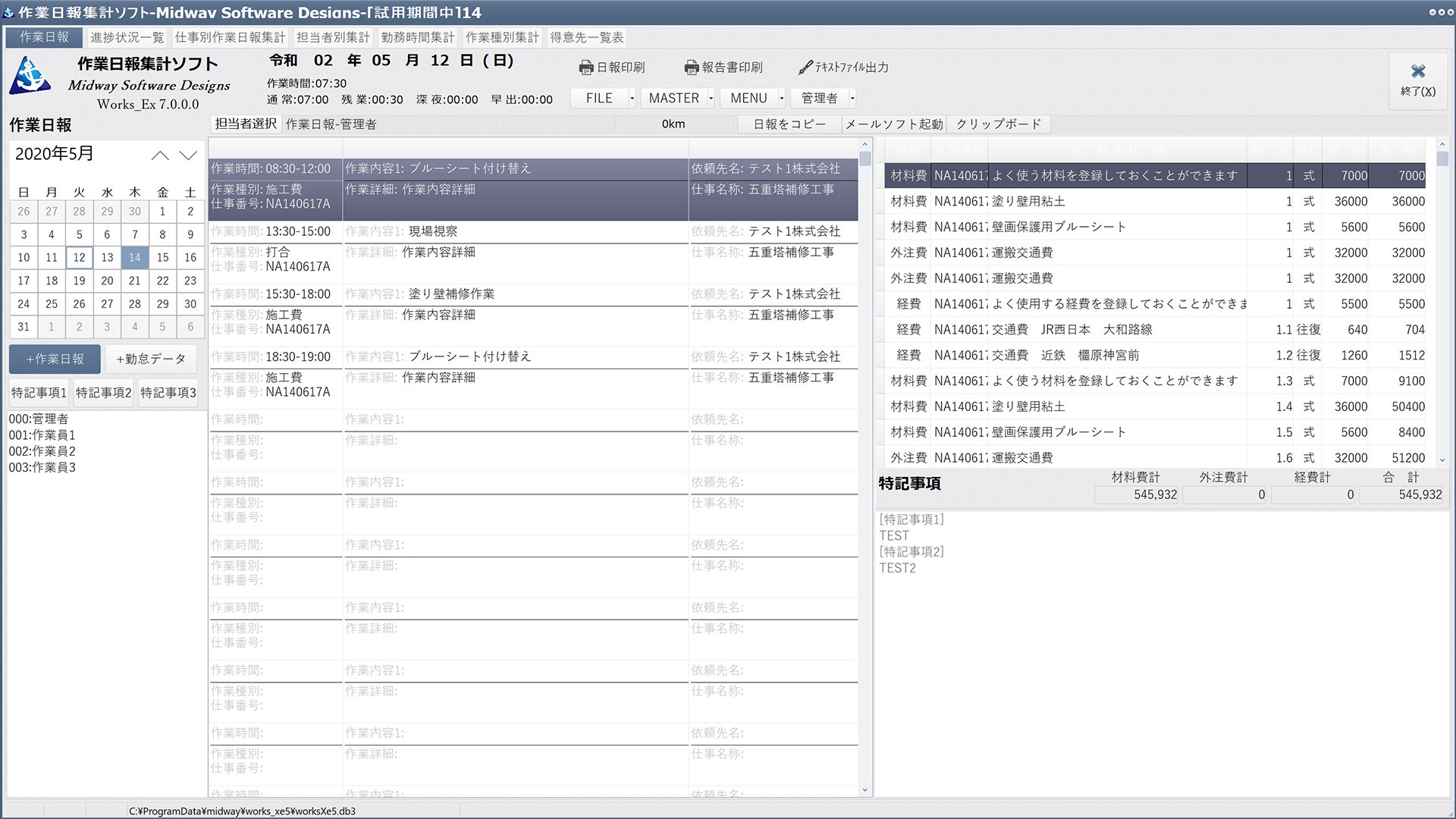The width and height of the screenshot is (1456, 819).
Task: Open the MENU dropdown arrow
Action: [x=781, y=99]
